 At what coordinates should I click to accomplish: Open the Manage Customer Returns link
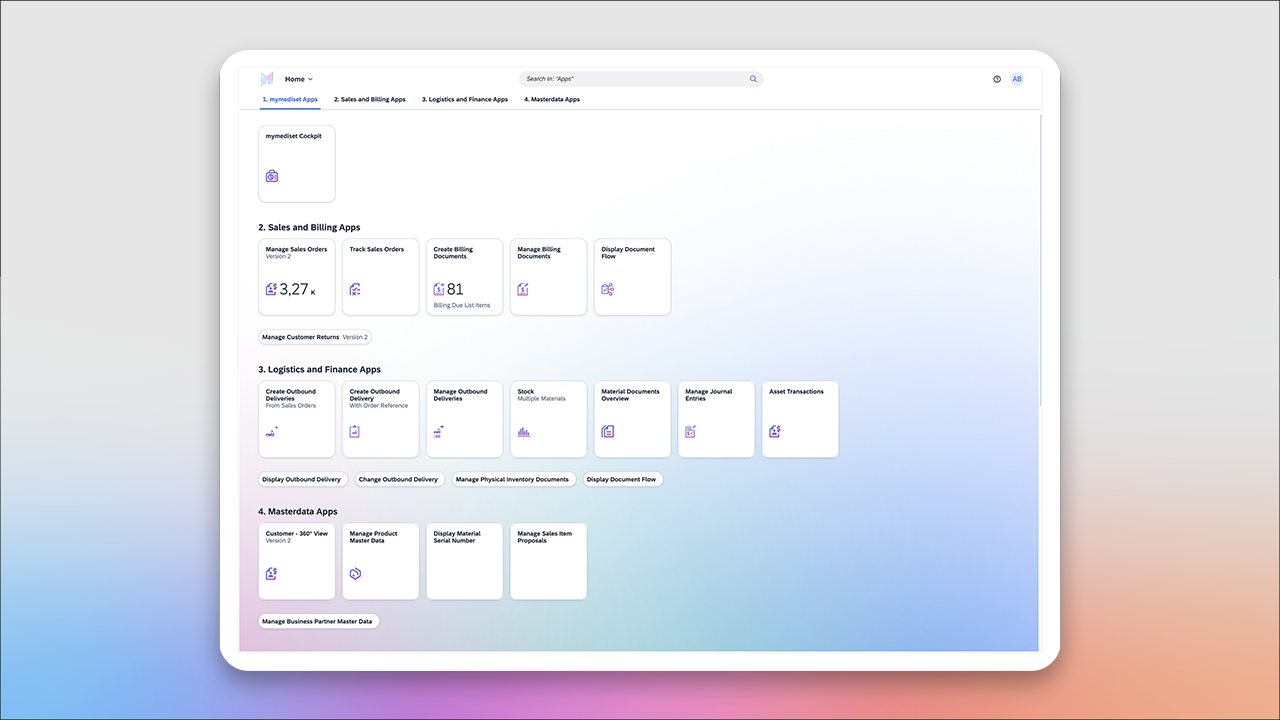coord(315,338)
